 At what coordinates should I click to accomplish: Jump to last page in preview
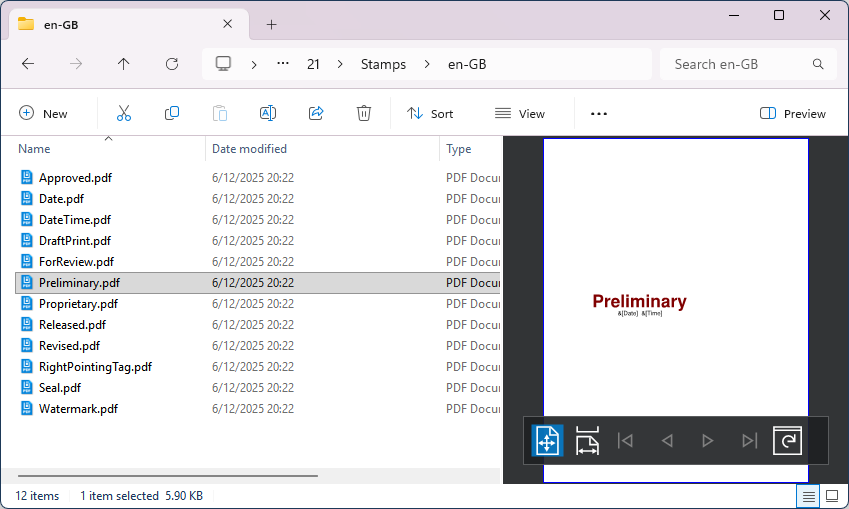[x=749, y=441]
